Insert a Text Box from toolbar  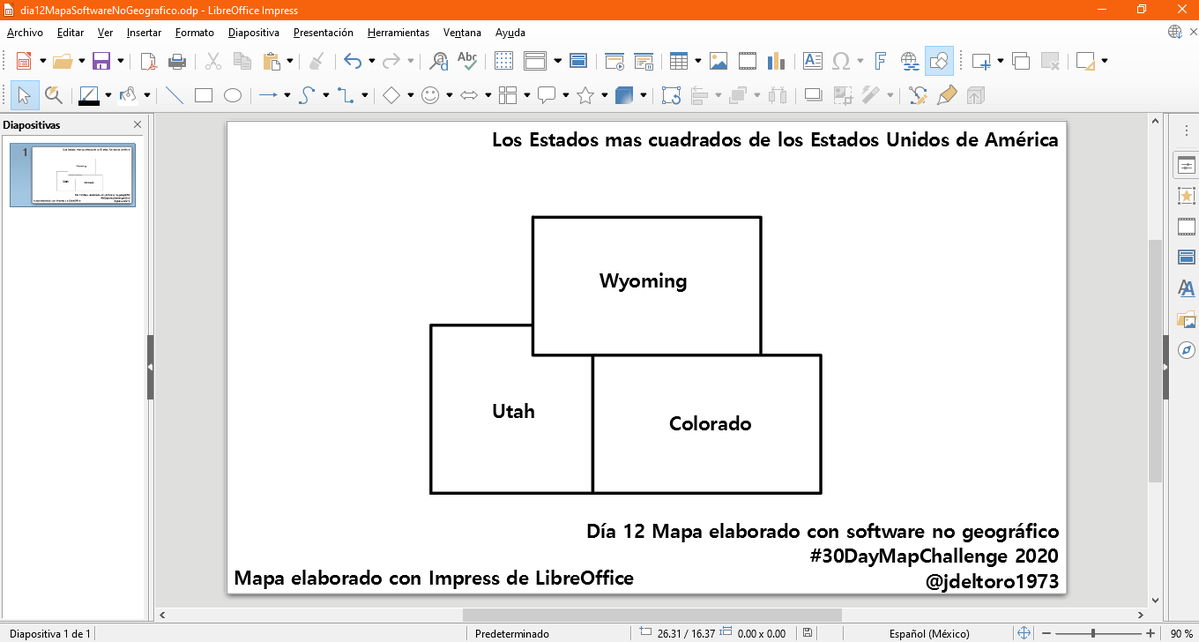click(x=812, y=61)
